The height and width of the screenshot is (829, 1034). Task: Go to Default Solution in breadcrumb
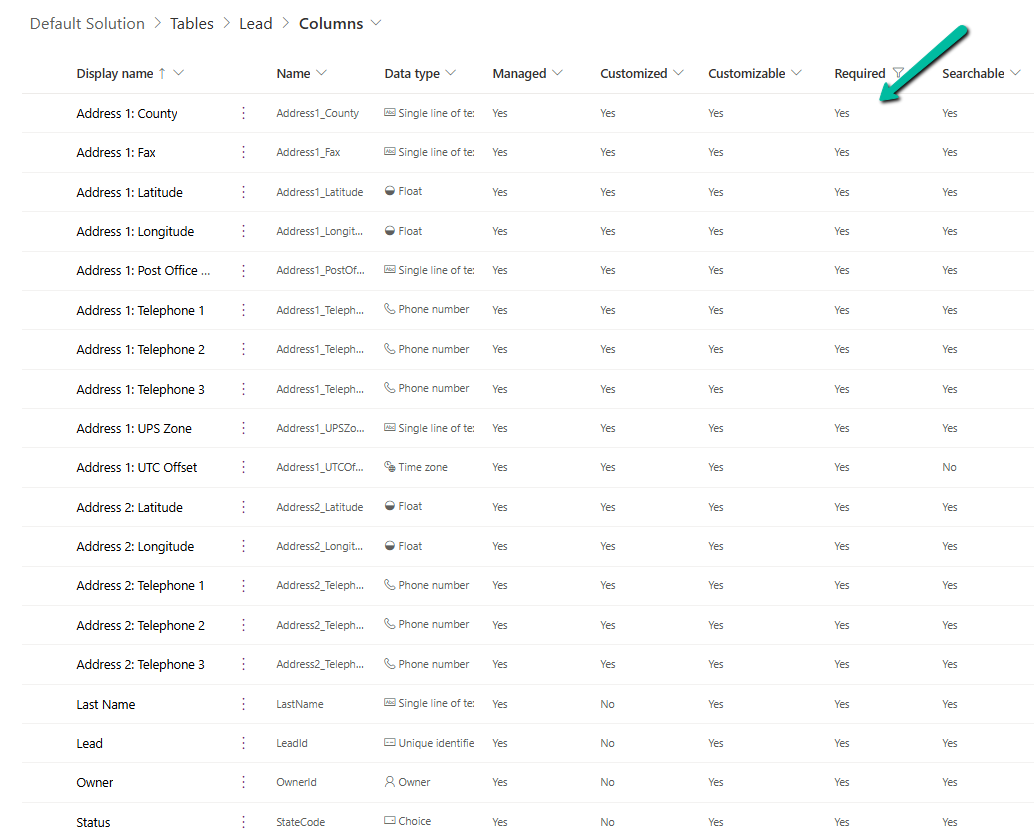coord(87,23)
